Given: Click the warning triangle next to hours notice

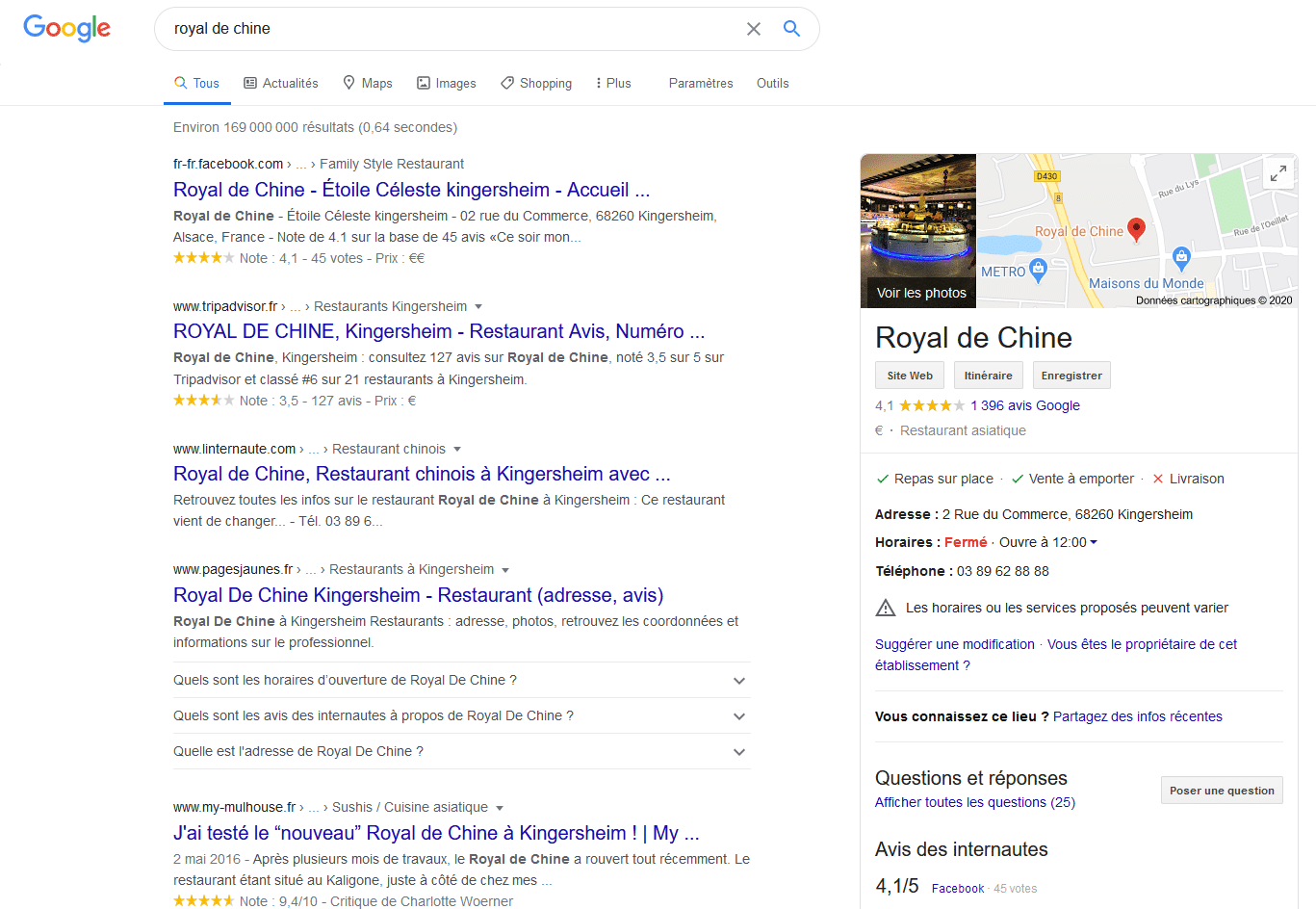Looking at the screenshot, I should pos(886,608).
